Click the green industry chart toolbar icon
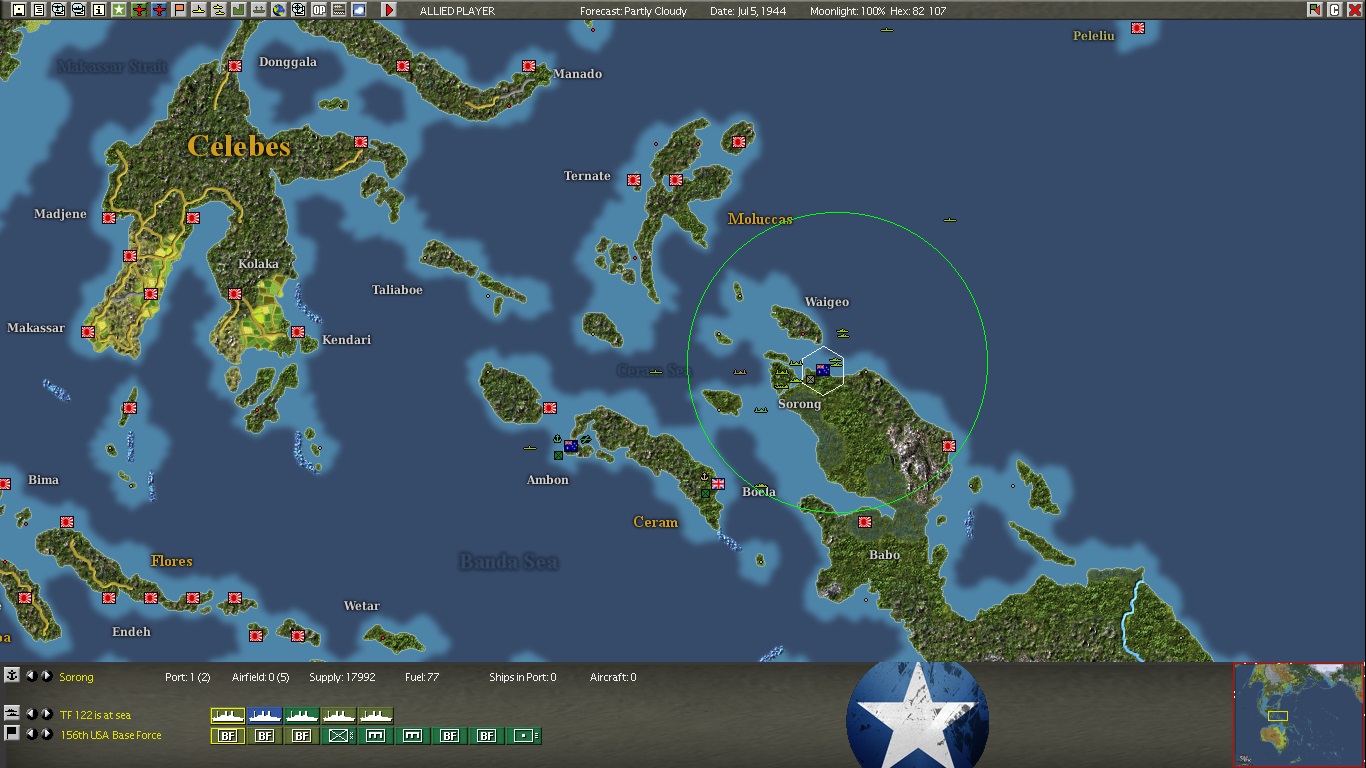The width and height of the screenshot is (1366, 768). point(239,10)
